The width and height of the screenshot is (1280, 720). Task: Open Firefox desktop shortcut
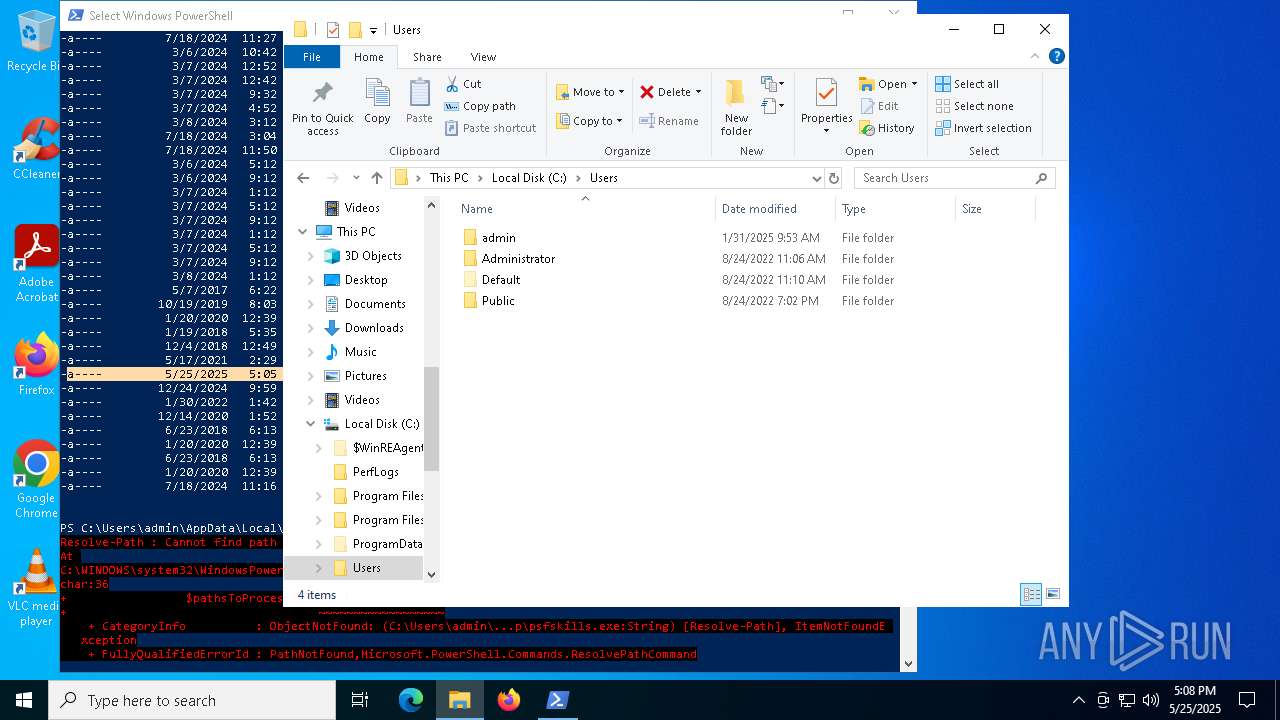point(36,364)
